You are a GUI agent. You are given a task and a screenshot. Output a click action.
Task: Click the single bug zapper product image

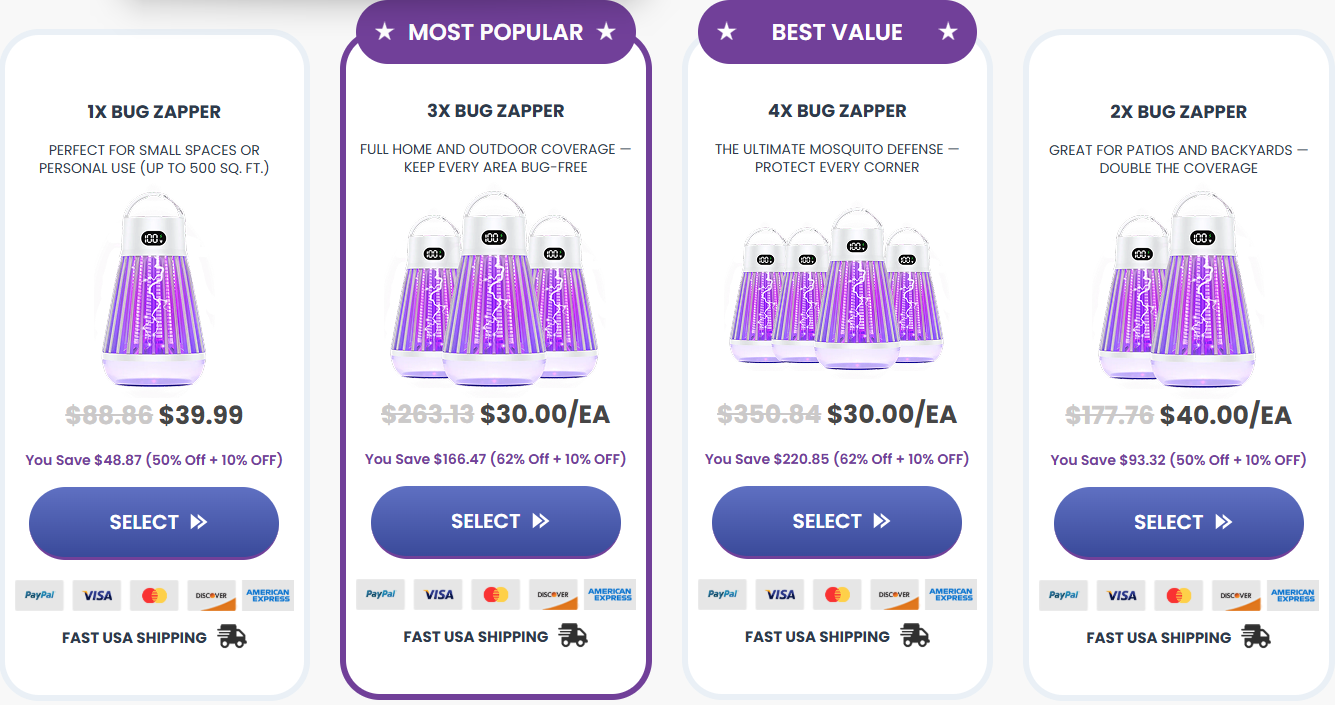point(154,290)
